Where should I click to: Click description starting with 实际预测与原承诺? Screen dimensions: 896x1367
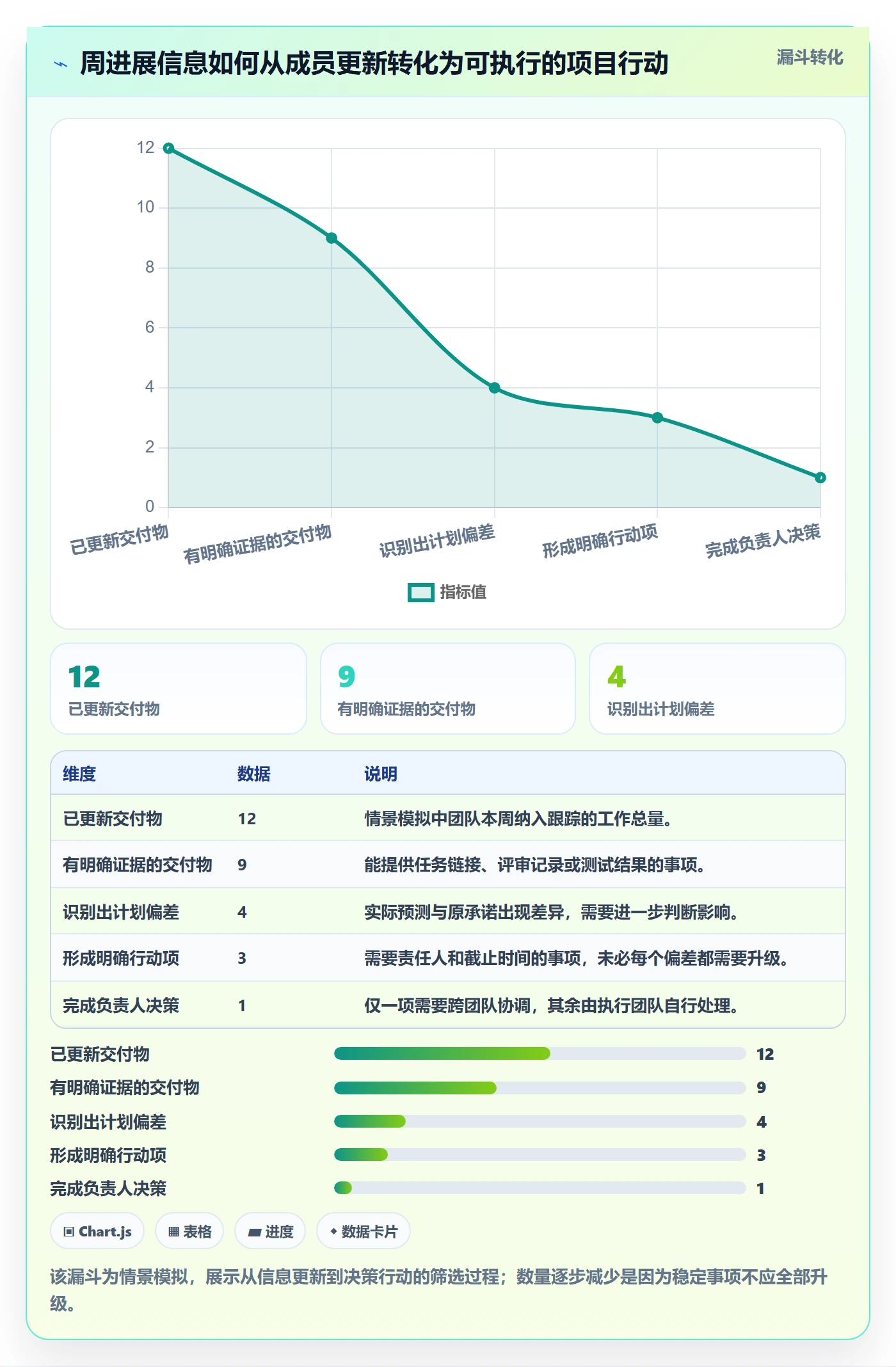[x=552, y=912]
